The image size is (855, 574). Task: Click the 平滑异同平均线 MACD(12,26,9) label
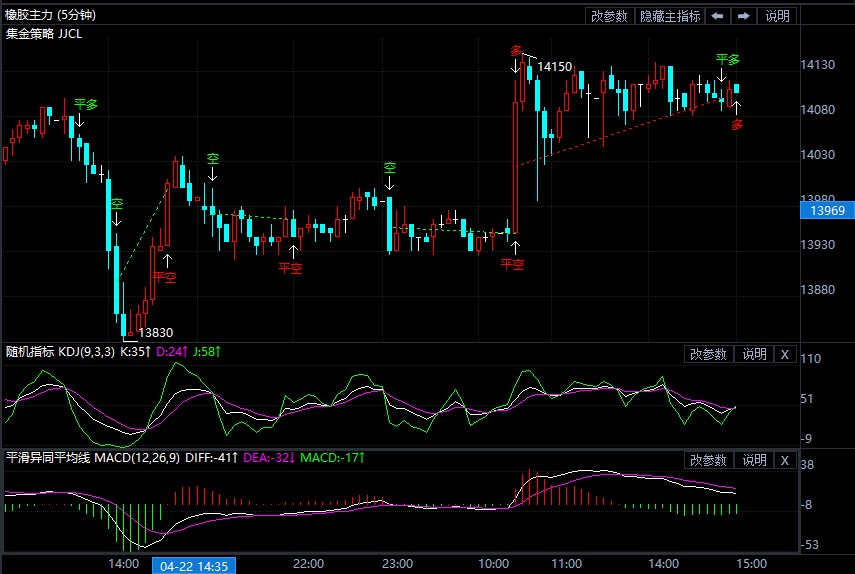[x=93, y=458]
